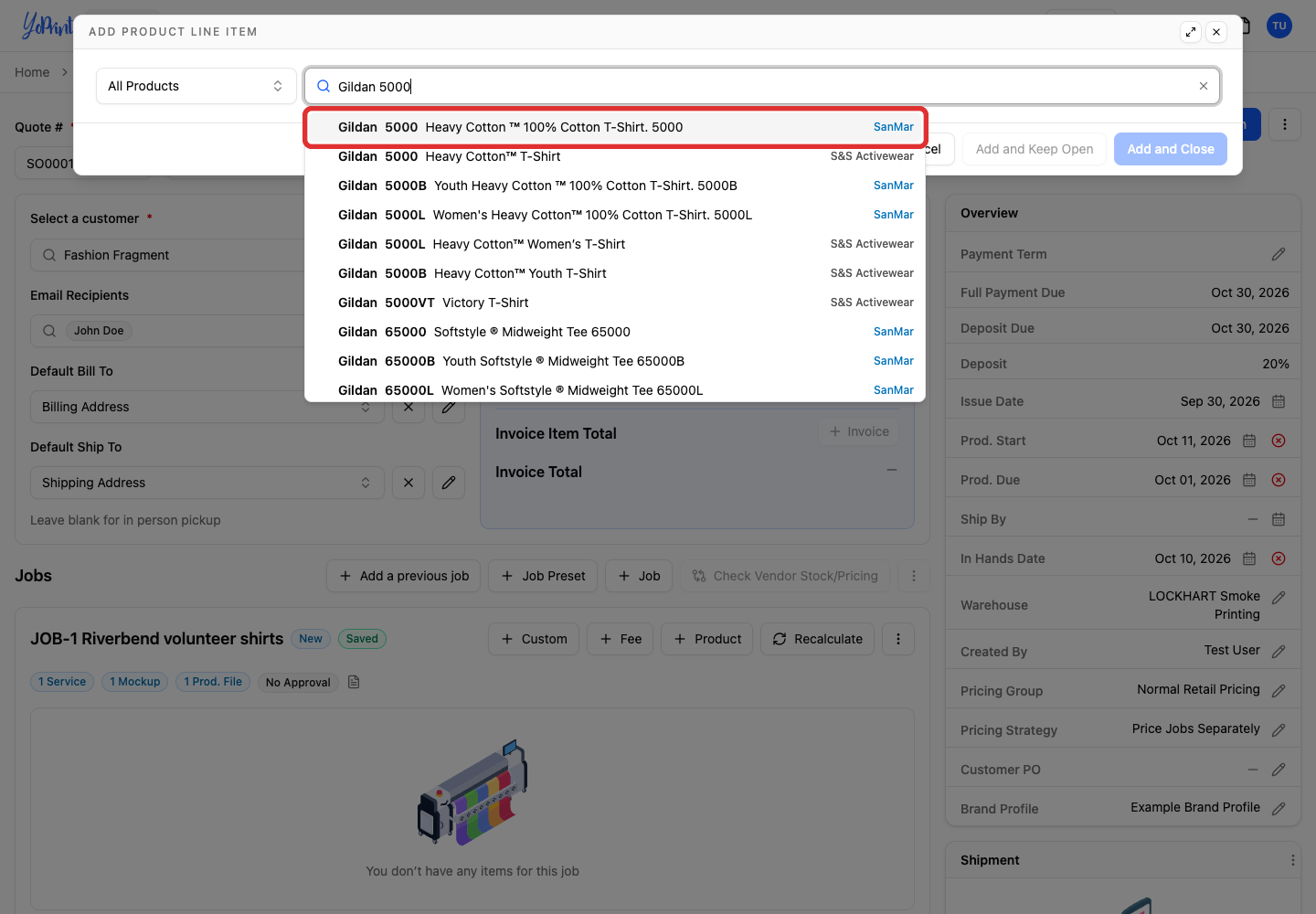Open the Job Preset button
This screenshot has width=1316, height=914.
(x=544, y=576)
